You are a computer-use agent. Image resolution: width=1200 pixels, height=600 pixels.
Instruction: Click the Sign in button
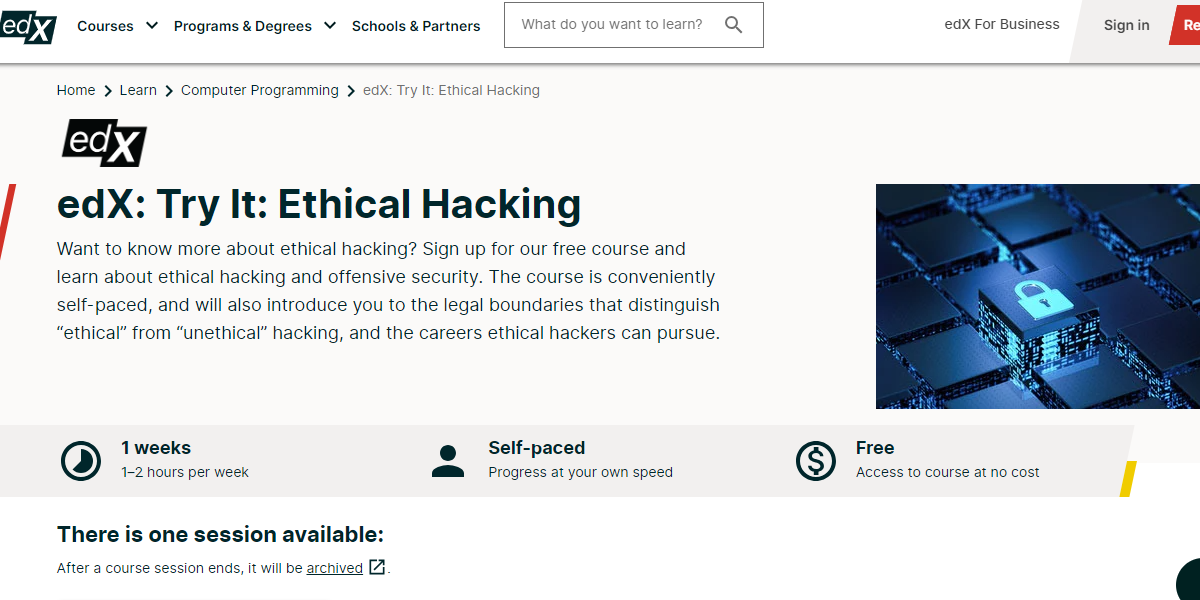pyautogui.click(x=1126, y=24)
